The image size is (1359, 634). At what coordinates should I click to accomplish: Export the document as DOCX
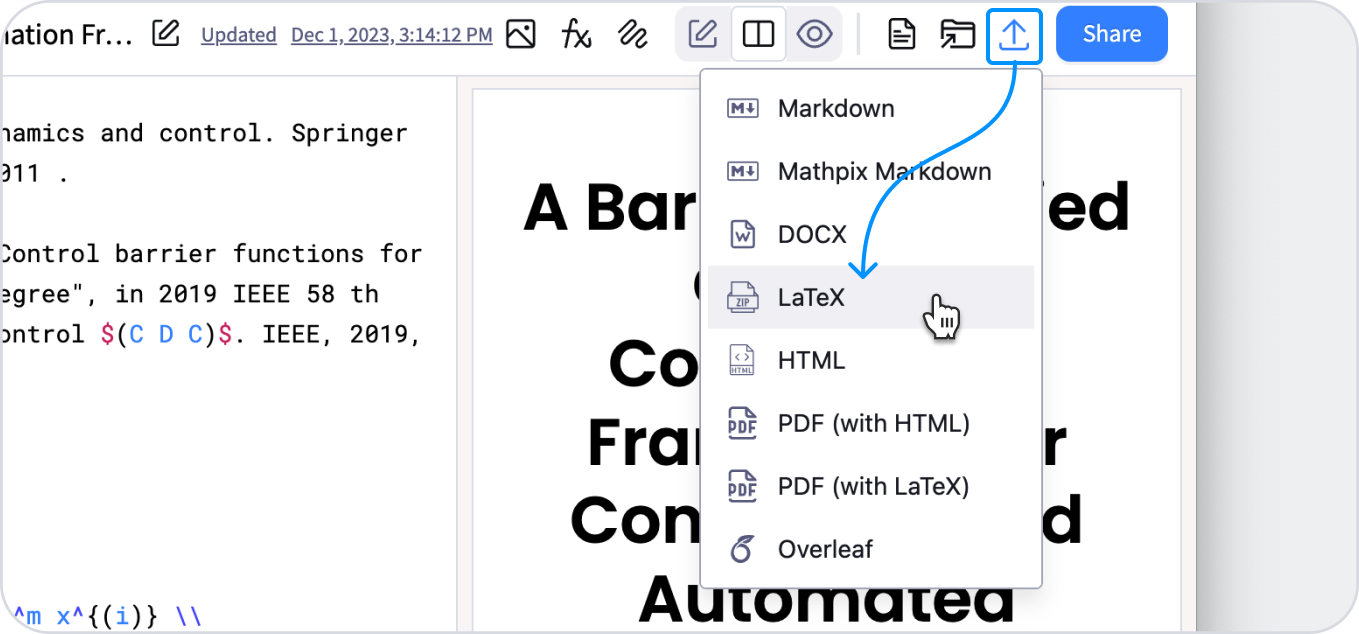(x=812, y=234)
